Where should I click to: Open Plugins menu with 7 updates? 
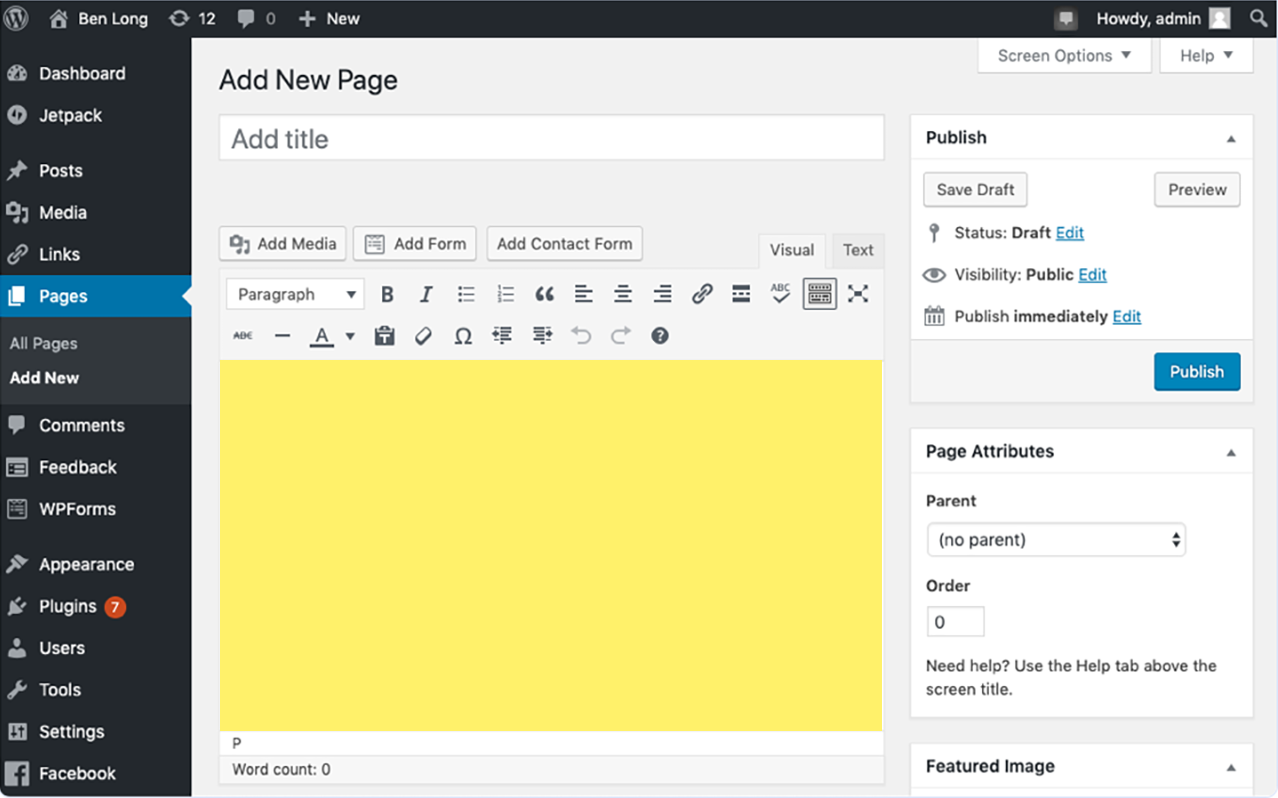95,607
